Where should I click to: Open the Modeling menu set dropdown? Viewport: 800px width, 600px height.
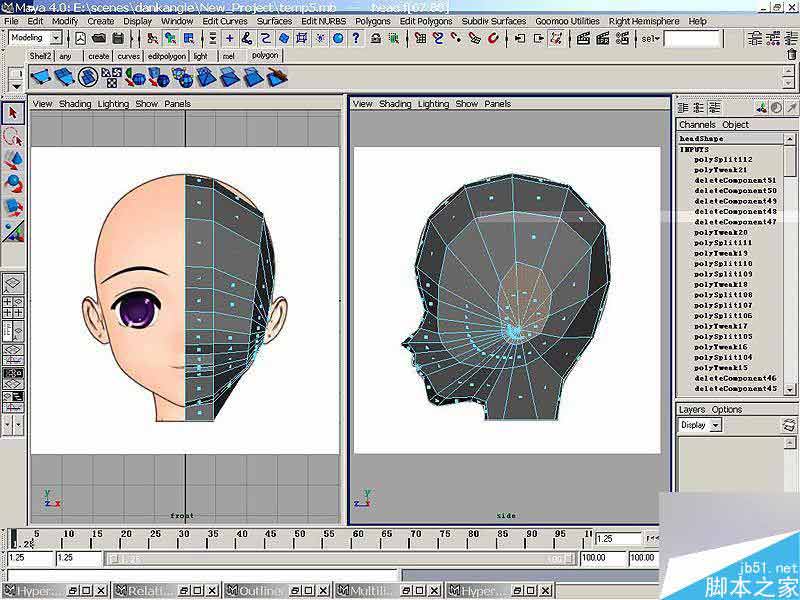click(56, 38)
